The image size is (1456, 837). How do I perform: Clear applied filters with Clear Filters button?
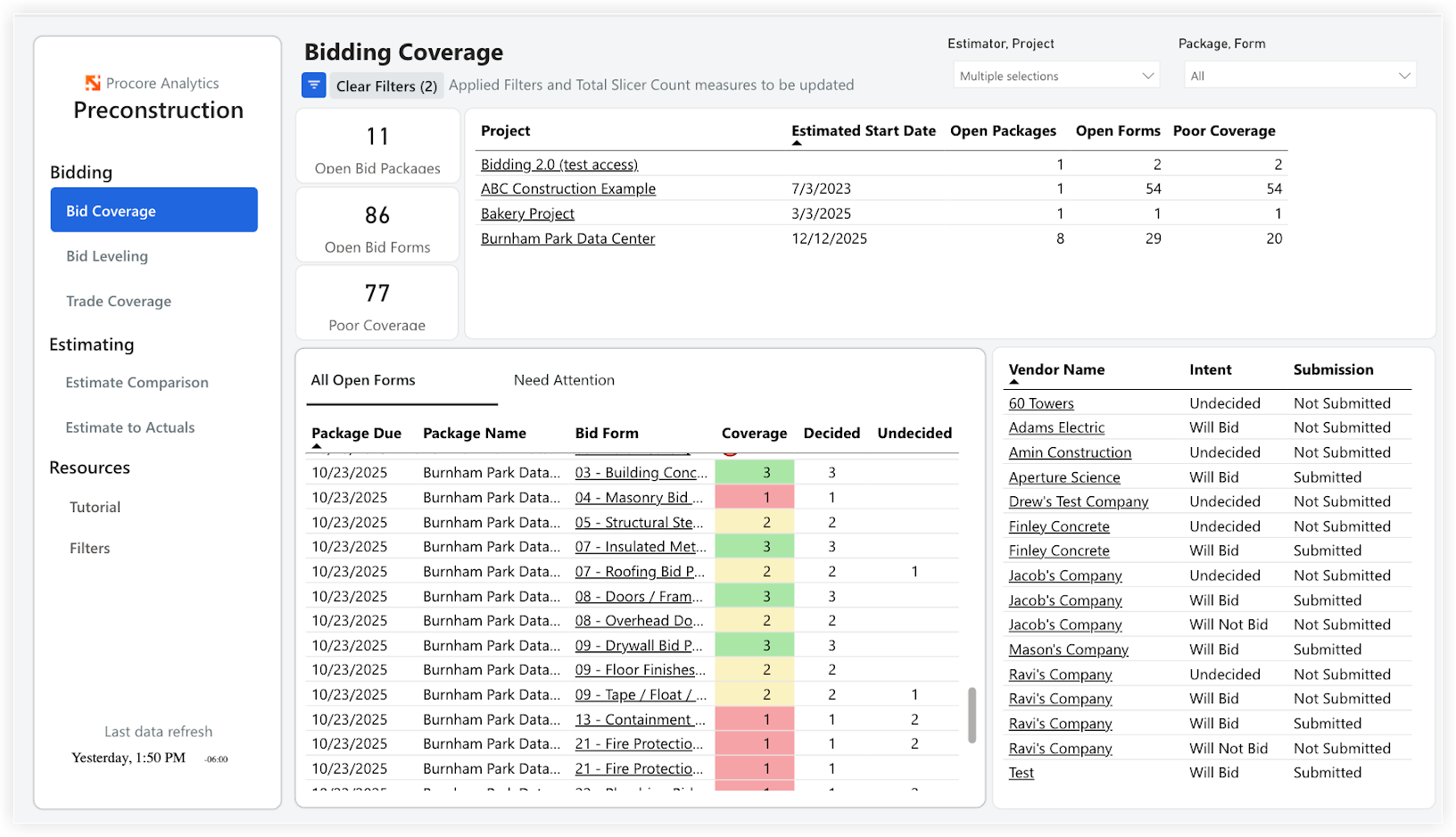(x=386, y=85)
